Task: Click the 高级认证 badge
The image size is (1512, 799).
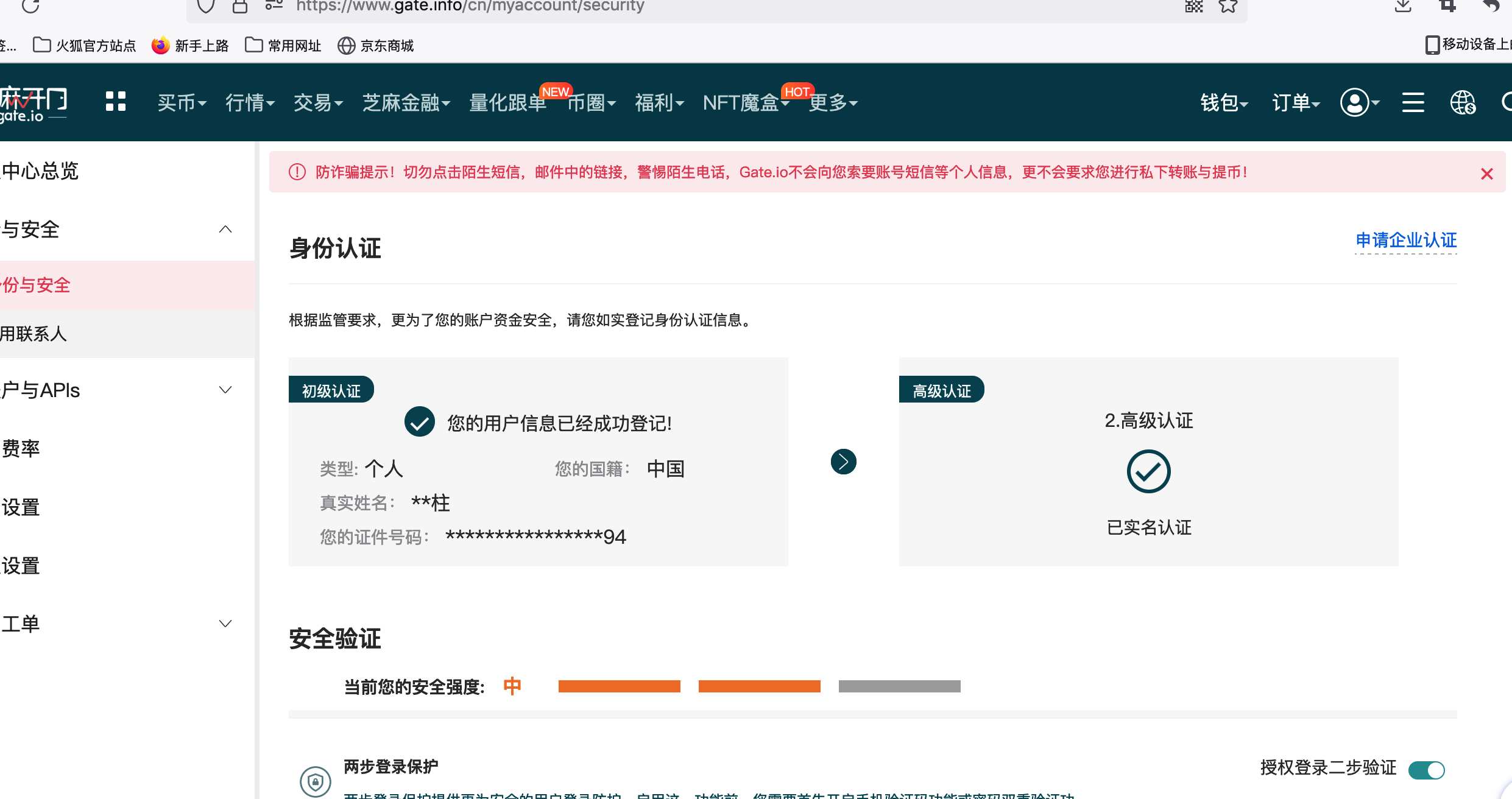Action: point(942,390)
